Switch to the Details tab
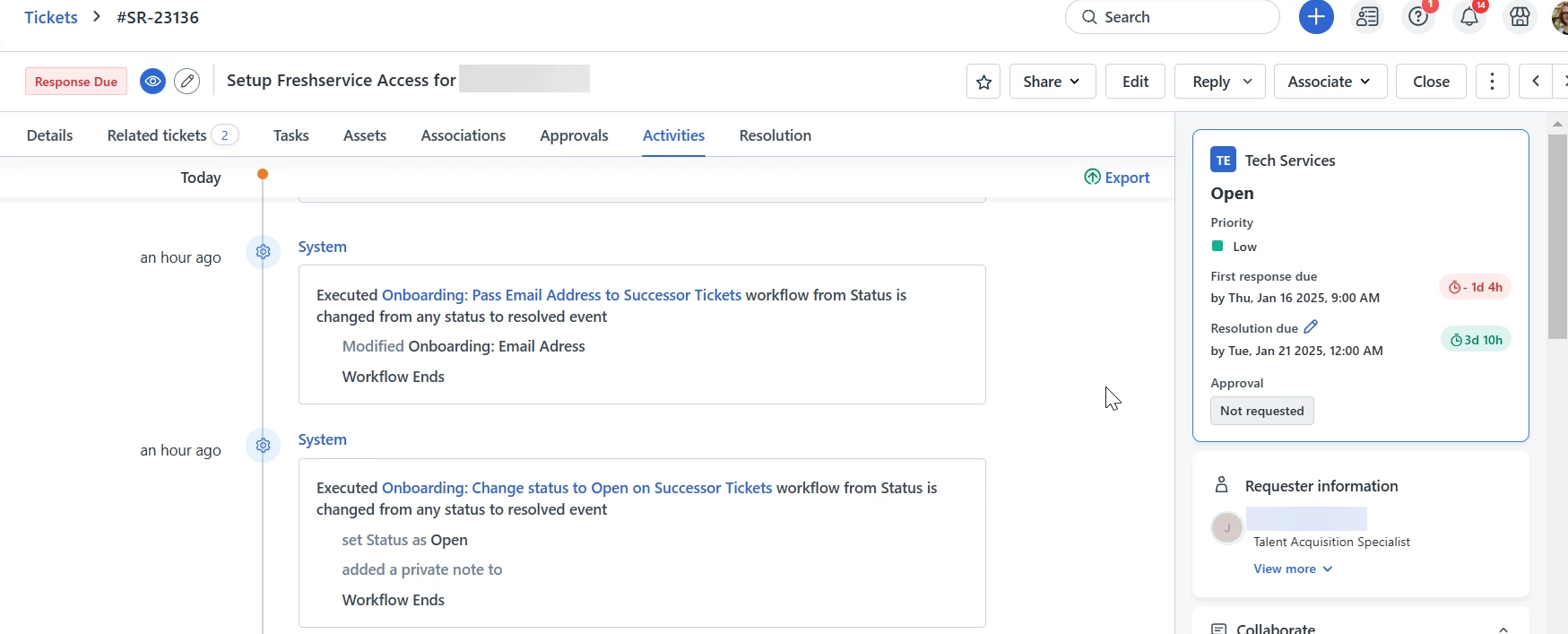This screenshot has width=1568, height=634. [49, 135]
